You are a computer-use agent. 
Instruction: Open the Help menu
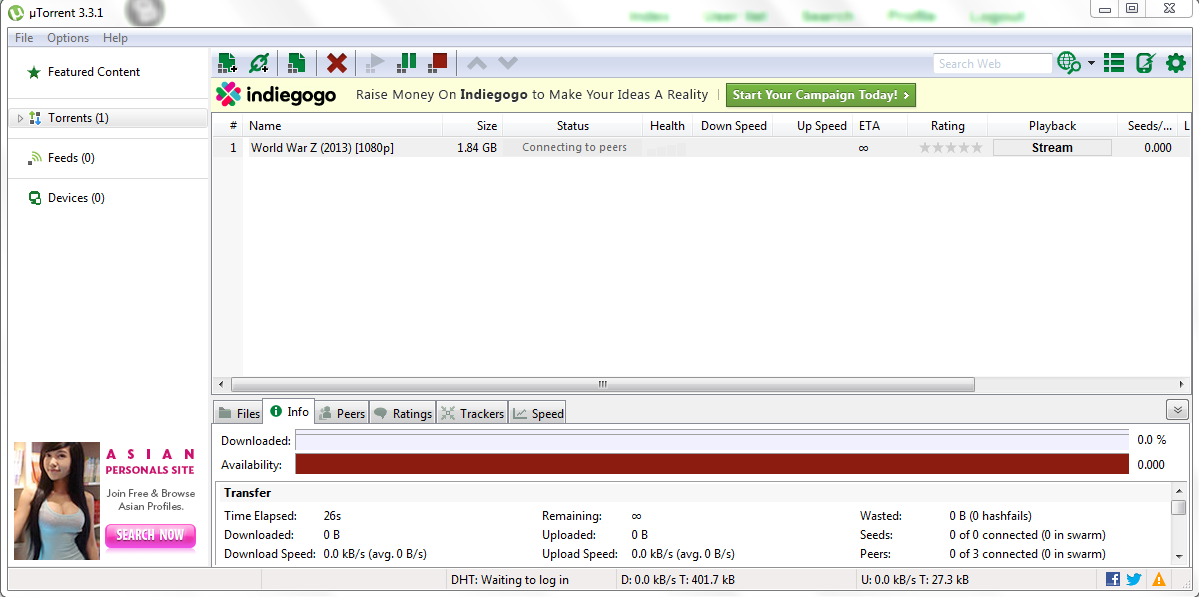(x=115, y=37)
